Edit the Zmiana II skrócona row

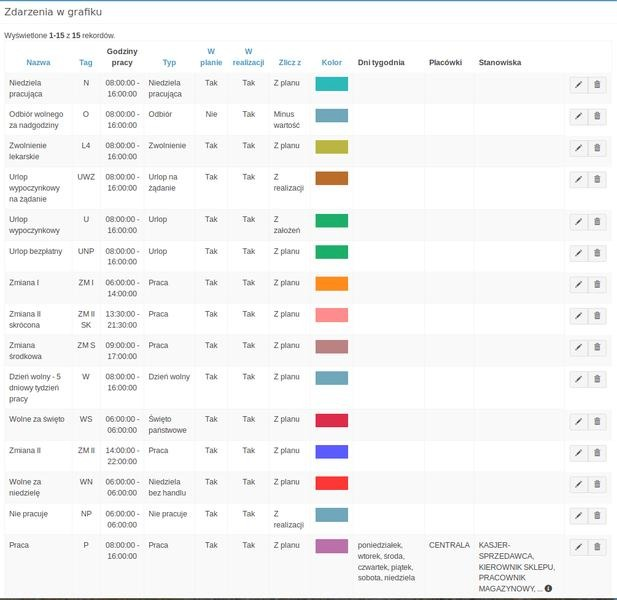pos(578,316)
